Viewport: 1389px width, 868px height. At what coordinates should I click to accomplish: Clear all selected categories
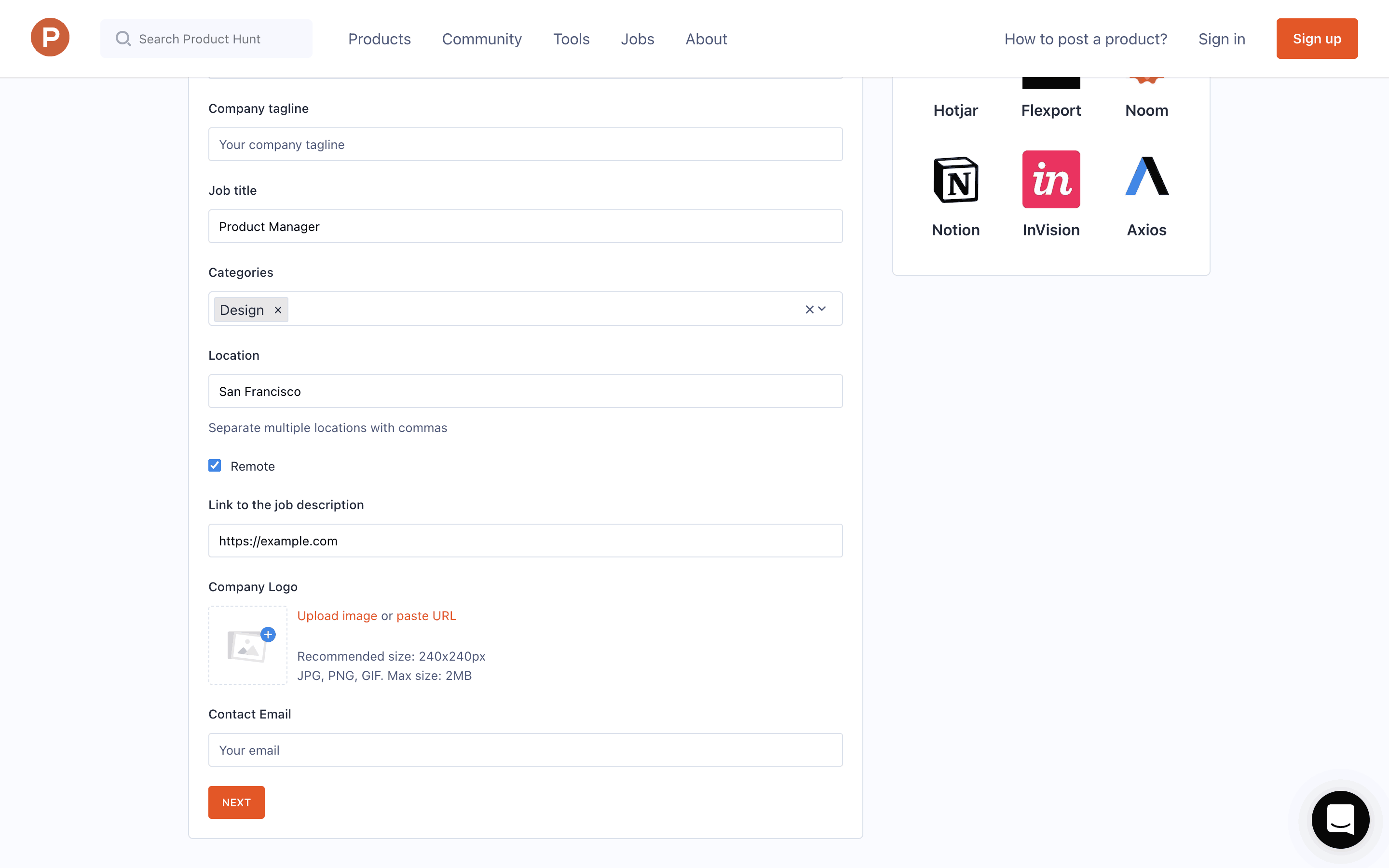[809, 310]
